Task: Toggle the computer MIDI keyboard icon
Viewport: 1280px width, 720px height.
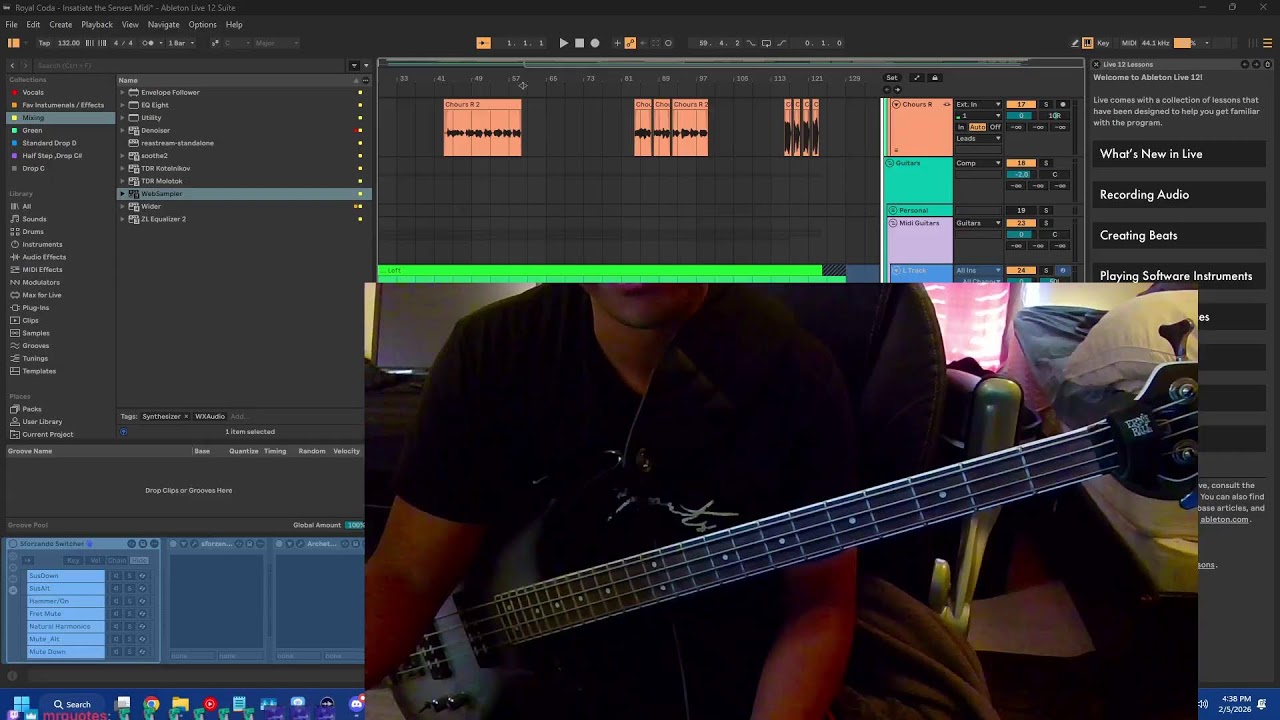Action: pos(1088,43)
